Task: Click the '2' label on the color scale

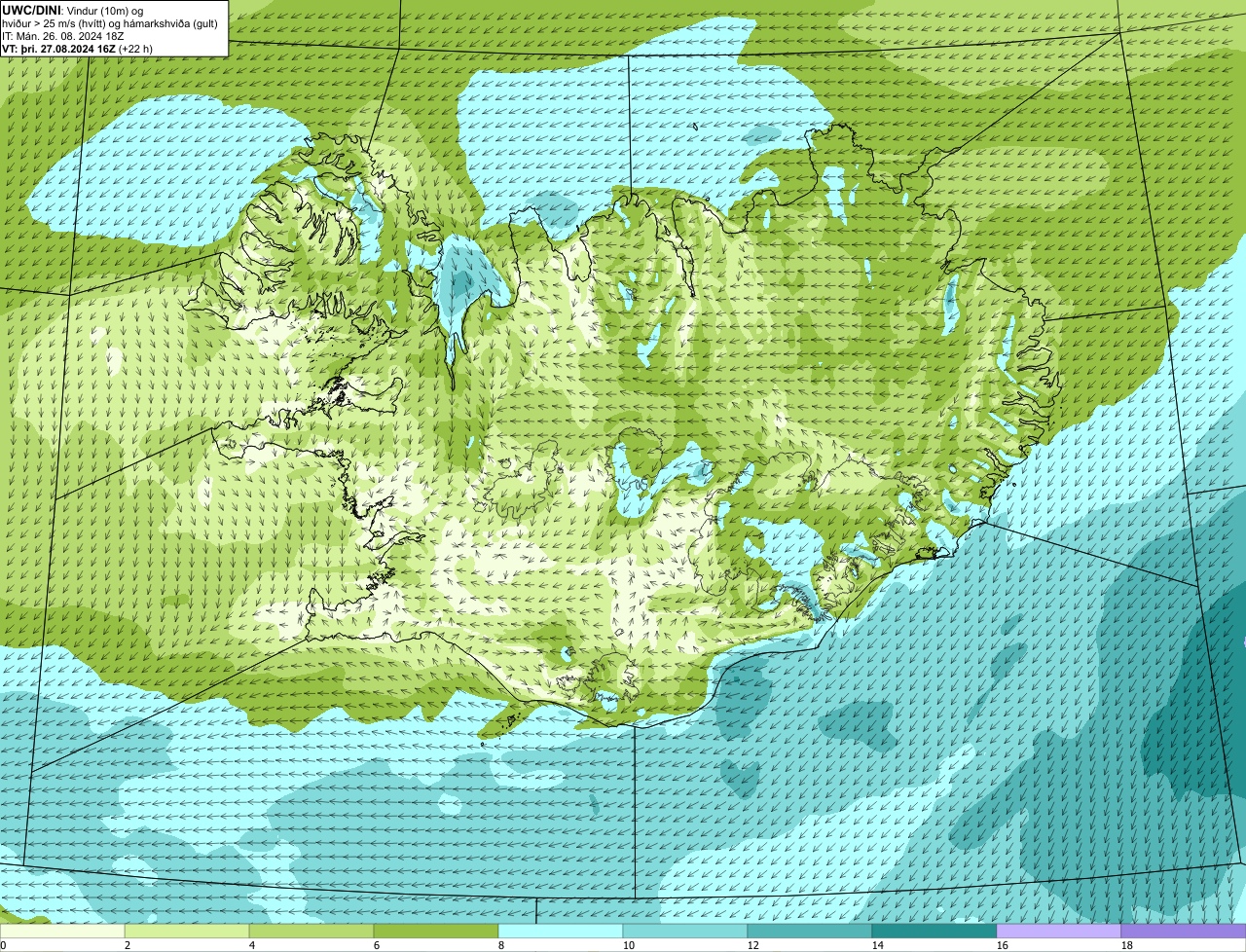Action: point(128,945)
